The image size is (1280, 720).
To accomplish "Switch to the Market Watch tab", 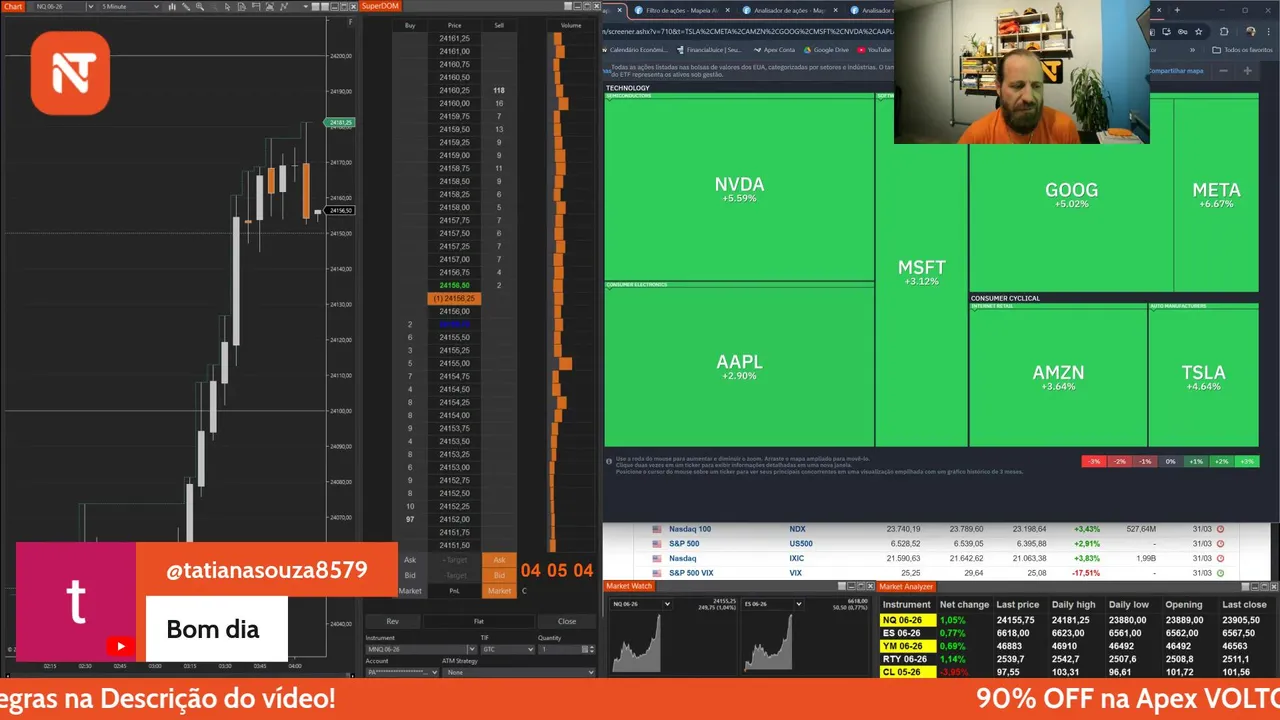I will click(x=629, y=586).
